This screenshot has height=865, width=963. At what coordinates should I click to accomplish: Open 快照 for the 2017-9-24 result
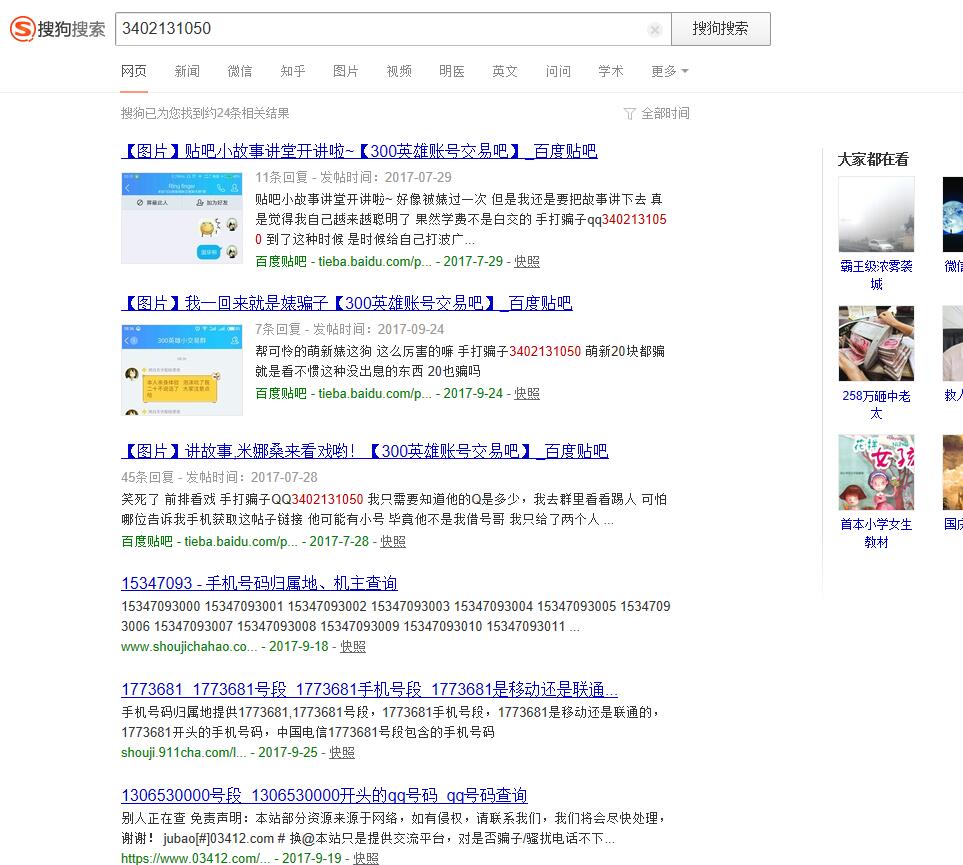pyautogui.click(x=527, y=394)
